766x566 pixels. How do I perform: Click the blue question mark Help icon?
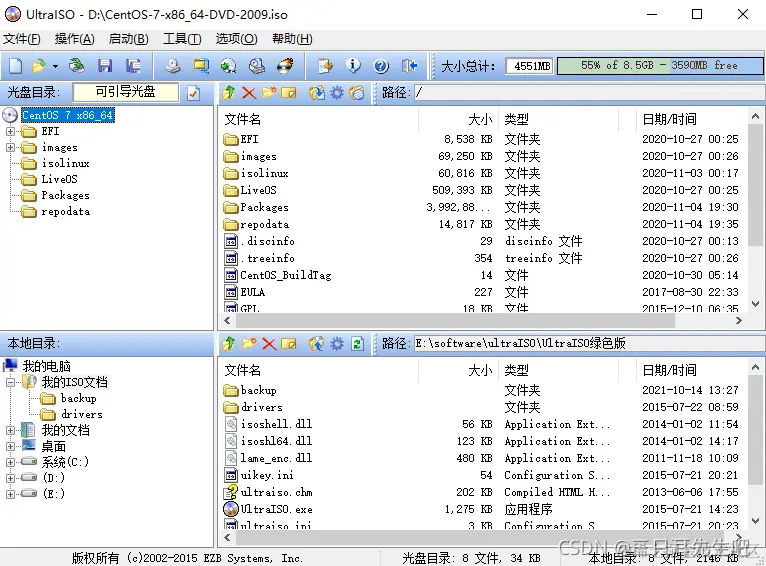coord(381,66)
